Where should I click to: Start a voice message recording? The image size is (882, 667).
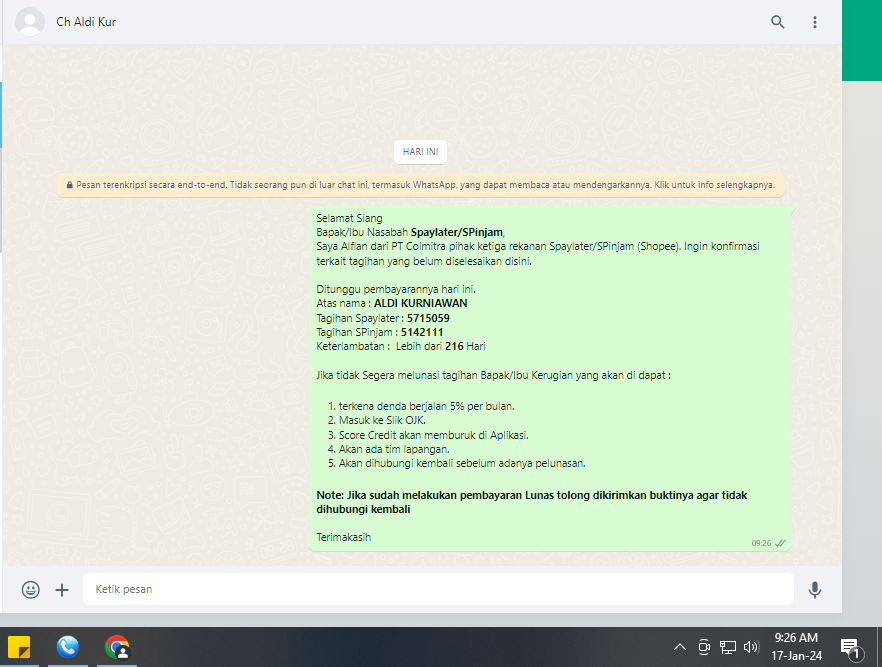814,589
